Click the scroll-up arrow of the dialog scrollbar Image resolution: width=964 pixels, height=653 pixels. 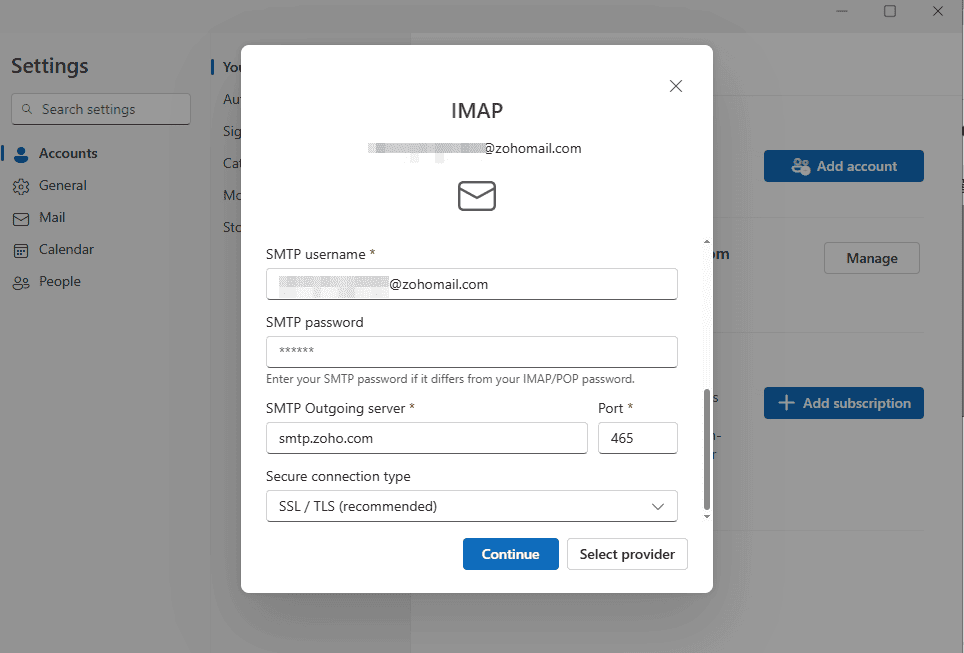coord(706,242)
